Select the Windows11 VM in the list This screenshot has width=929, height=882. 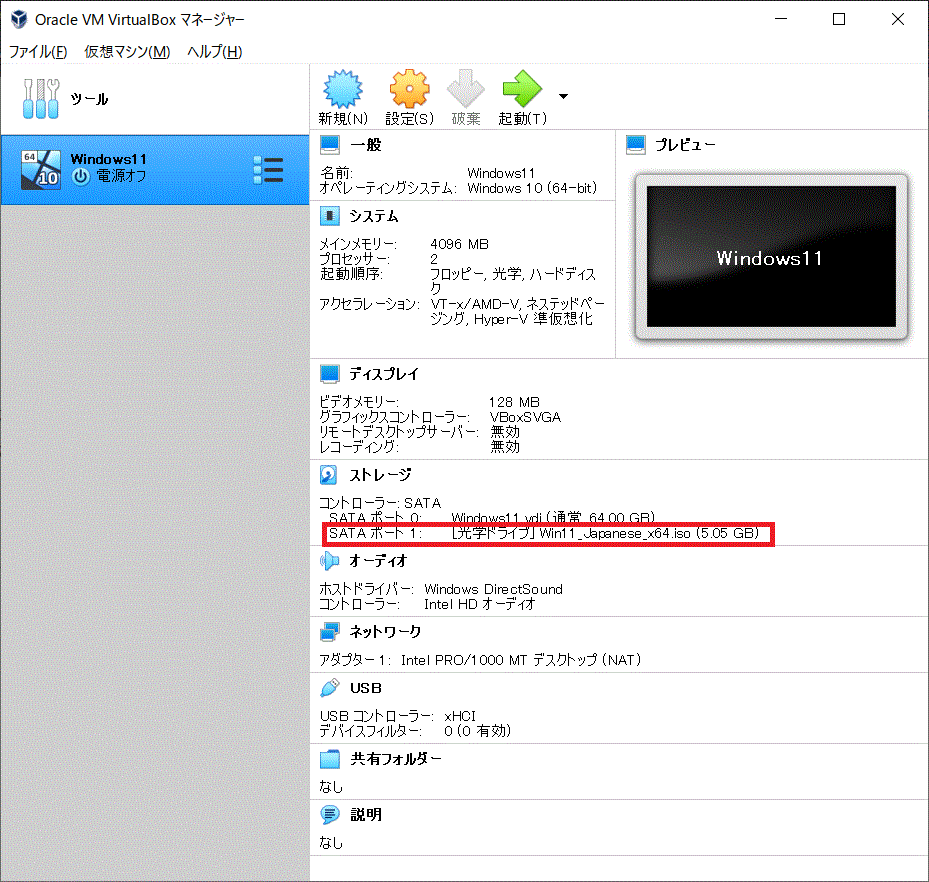tap(155, 170)
